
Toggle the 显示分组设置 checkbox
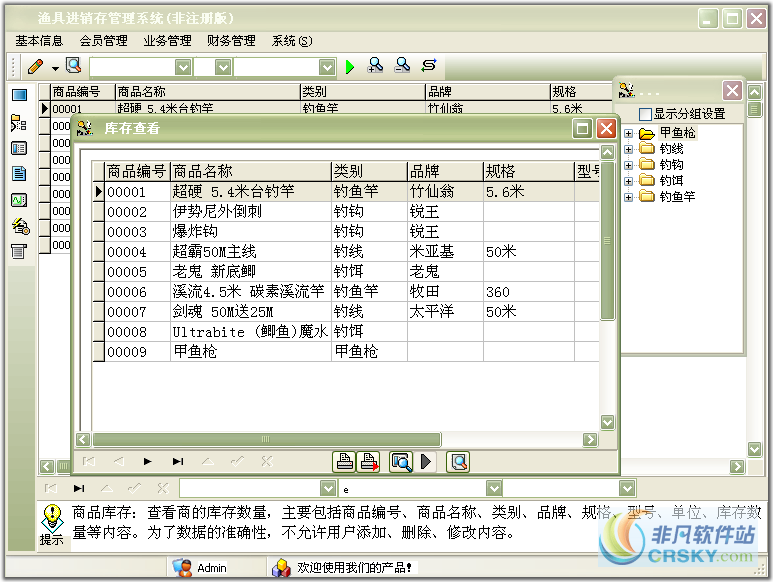(645, 114)
